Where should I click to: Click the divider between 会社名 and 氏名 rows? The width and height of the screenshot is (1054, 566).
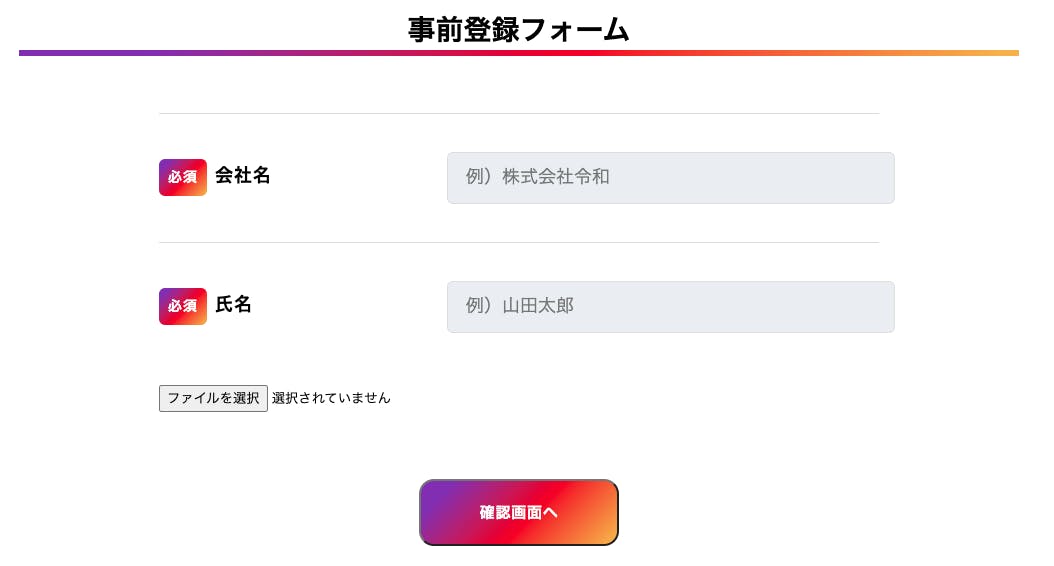(x=518, y=243)
